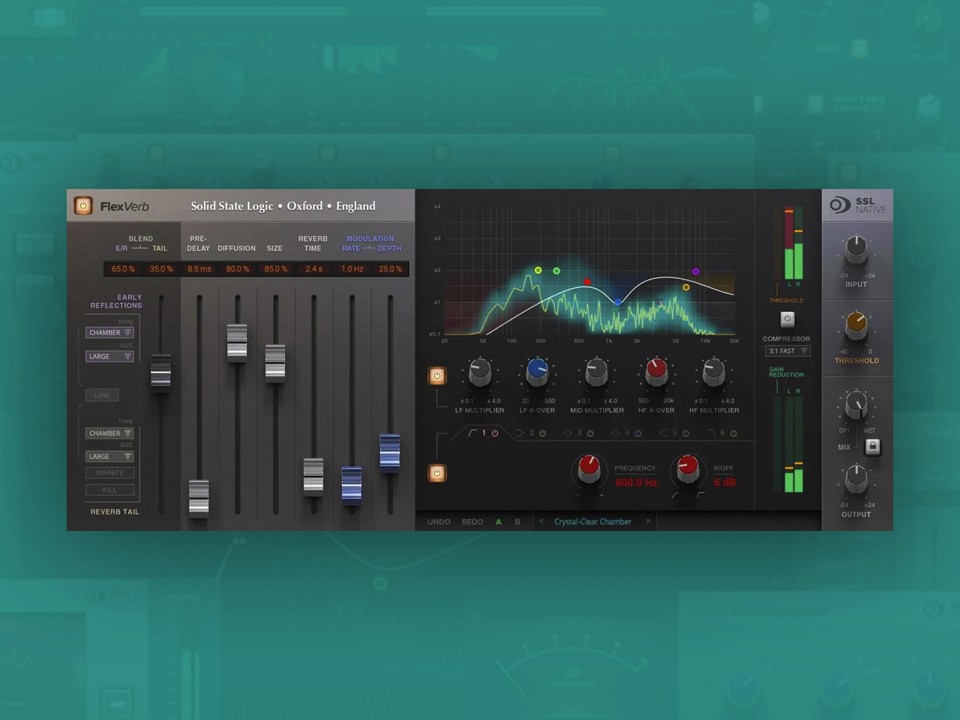This screenshot has height=720, width=960.
Task: Click the 2.4 s reverb time value
Action: [314, 269]
